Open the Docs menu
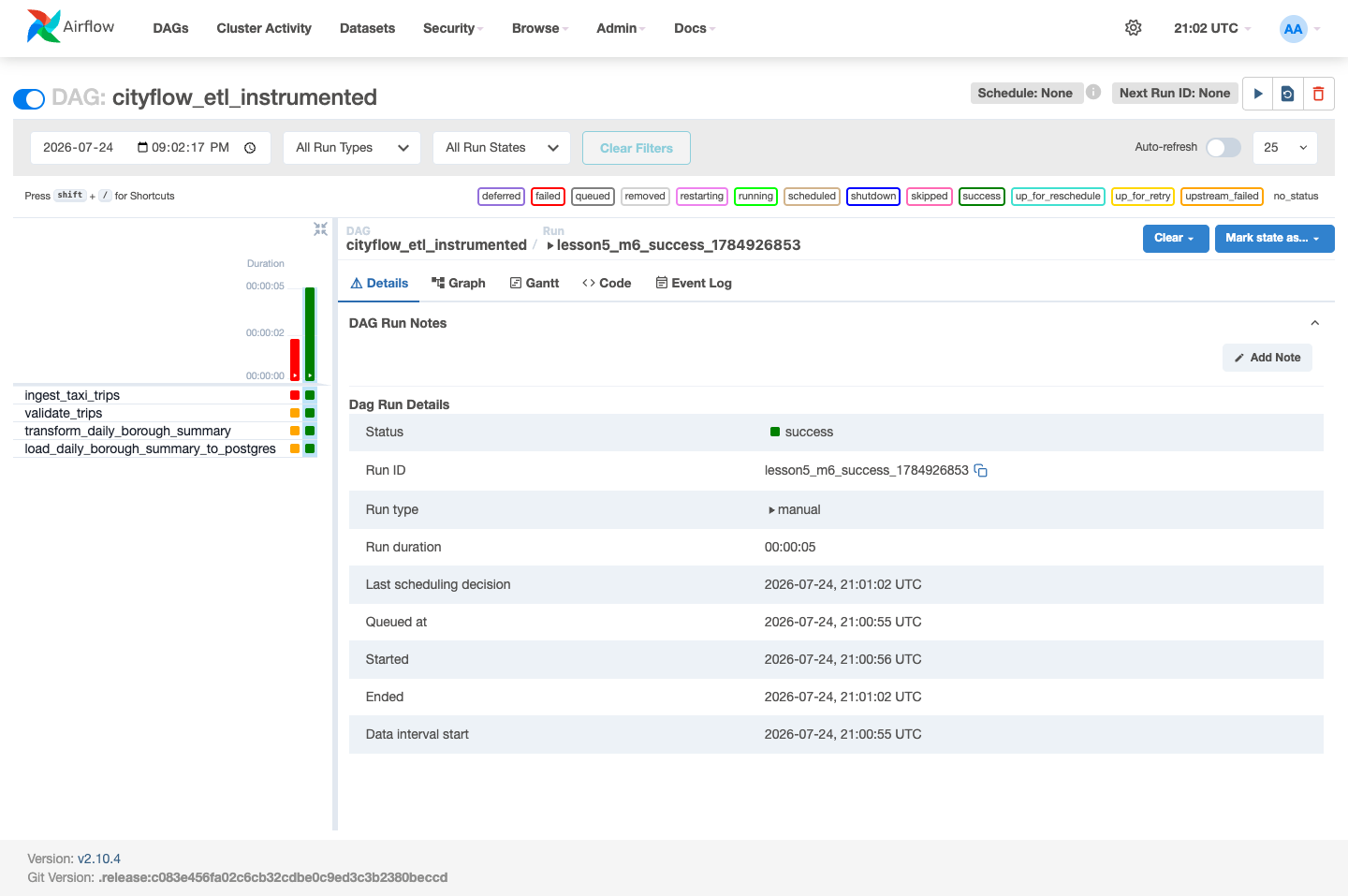 [x=695, y=28]
